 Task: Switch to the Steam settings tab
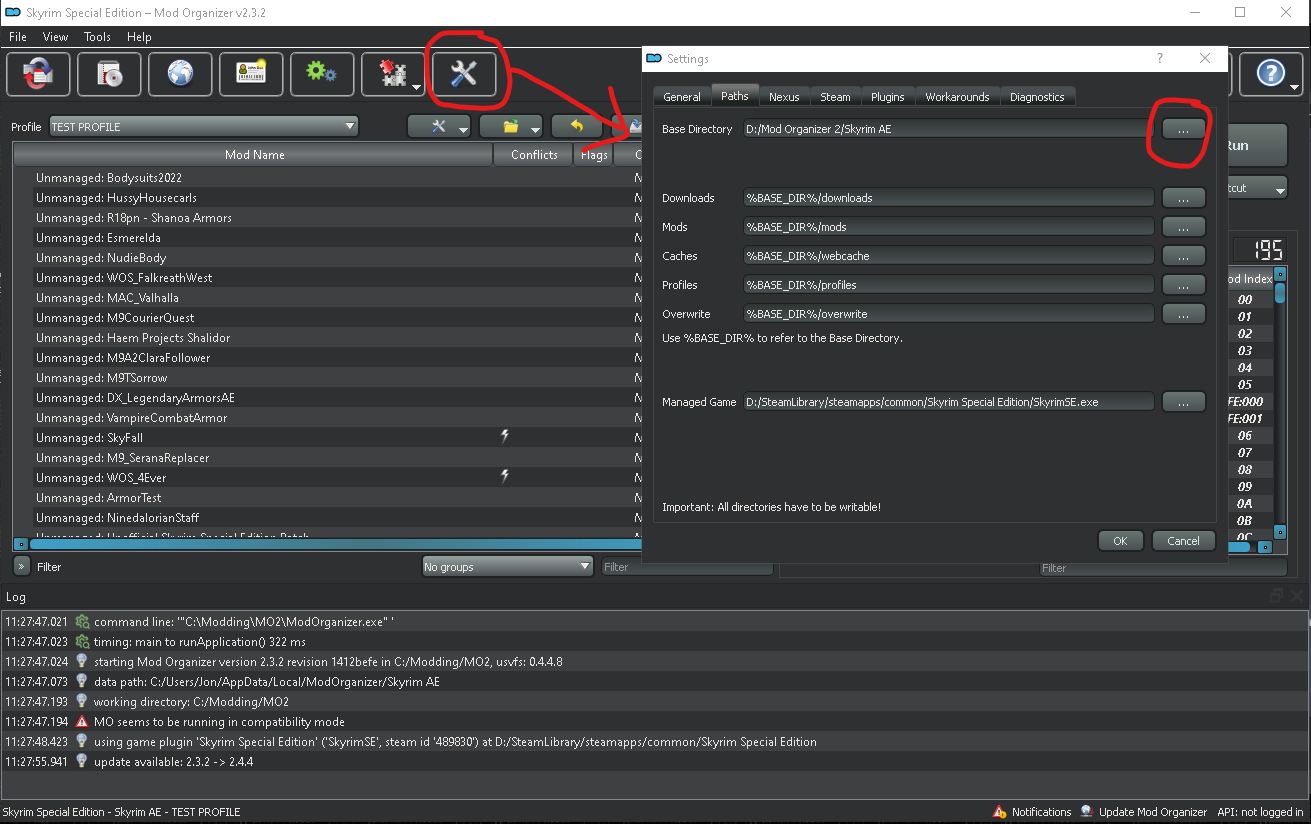pos(835,97)
